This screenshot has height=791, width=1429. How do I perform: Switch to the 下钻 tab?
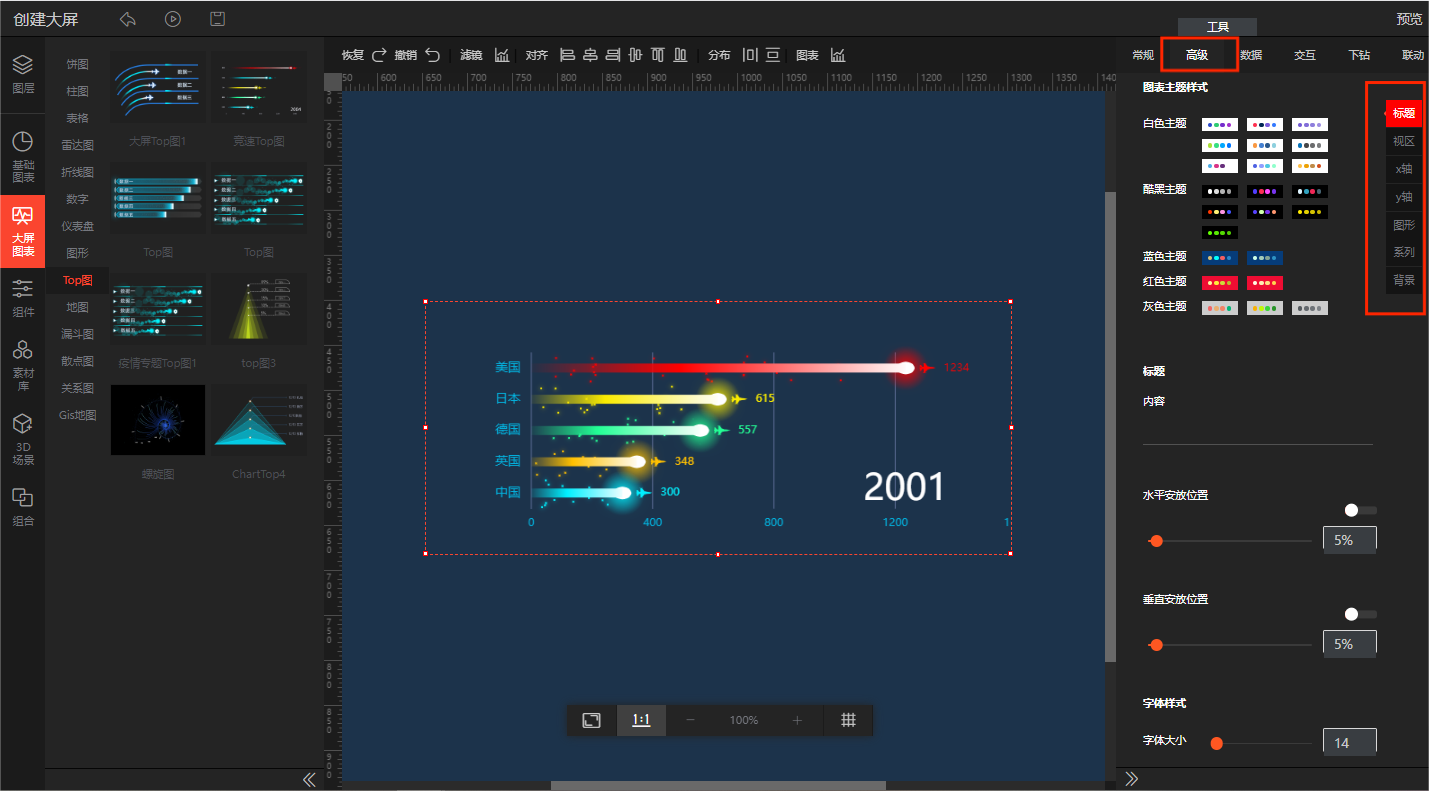tap(1359, 55)
